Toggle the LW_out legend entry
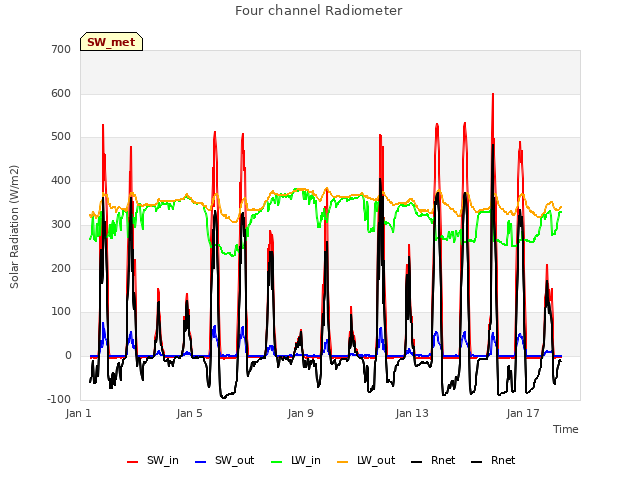The height and width of the screenshot is (480, 640). click(x=366, y=460)
